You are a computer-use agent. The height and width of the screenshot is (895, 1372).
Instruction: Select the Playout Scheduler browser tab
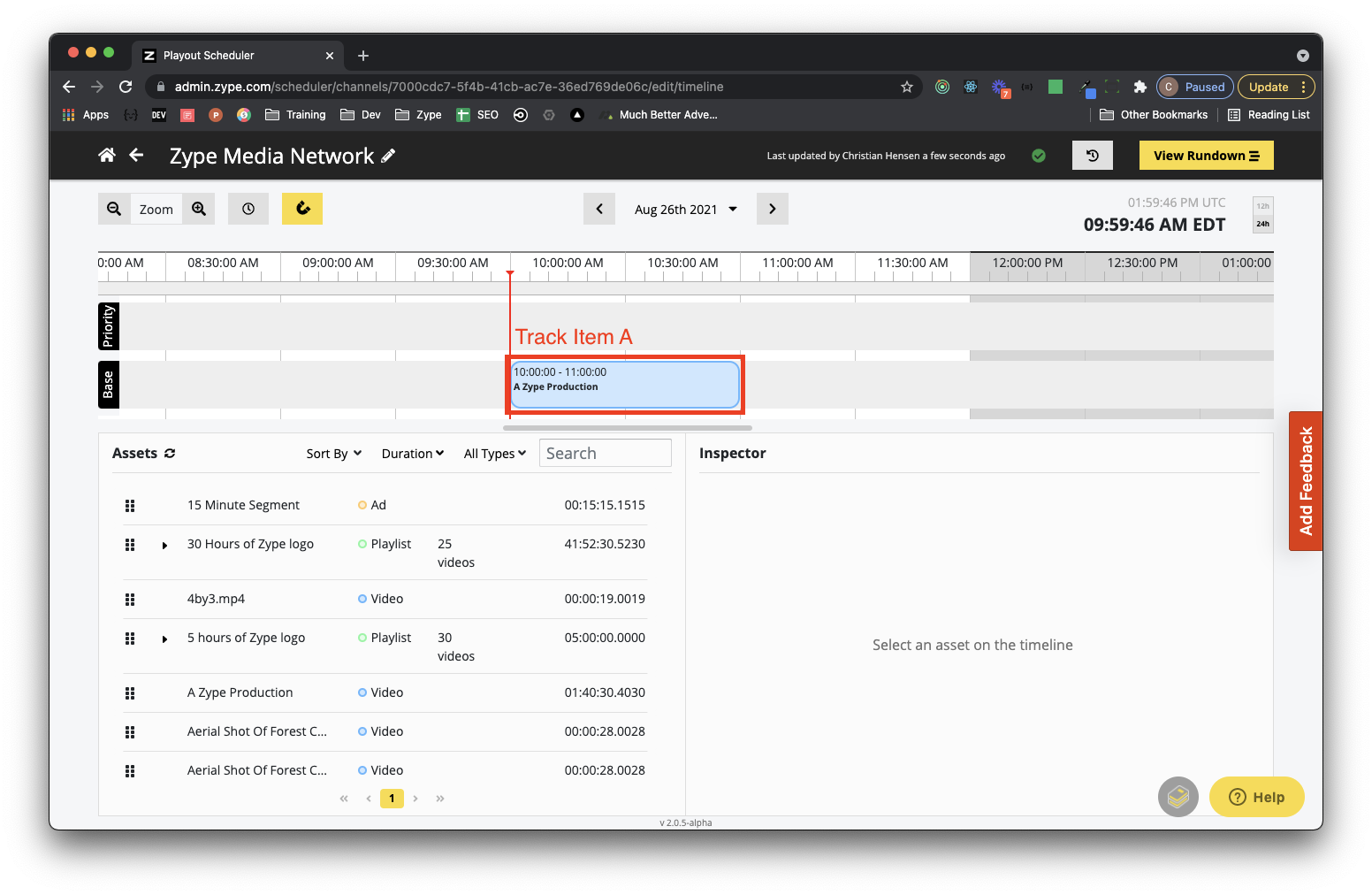(239, 55)
